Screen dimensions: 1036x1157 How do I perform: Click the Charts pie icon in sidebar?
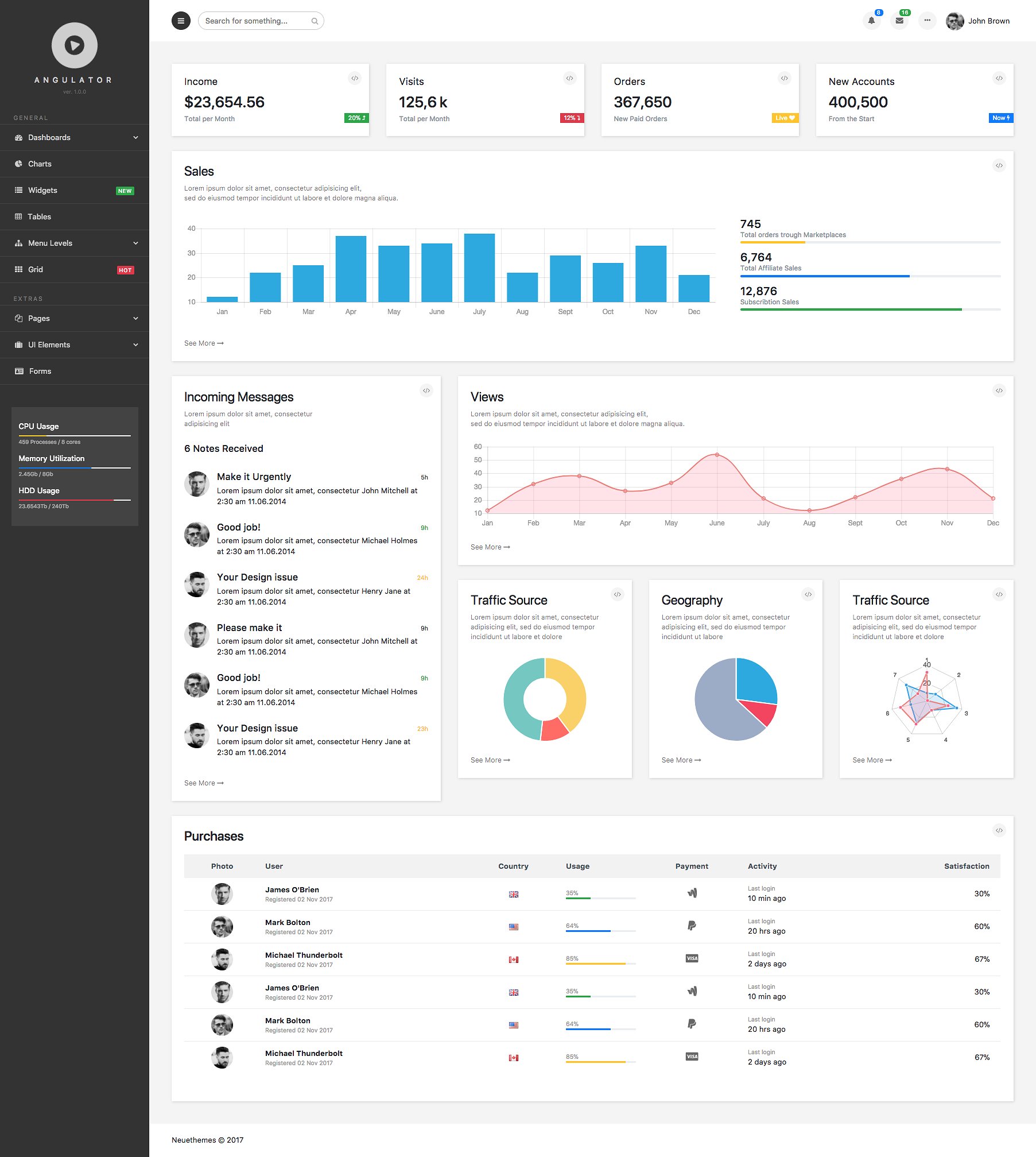pyautogui.click(x=18, y=164)
